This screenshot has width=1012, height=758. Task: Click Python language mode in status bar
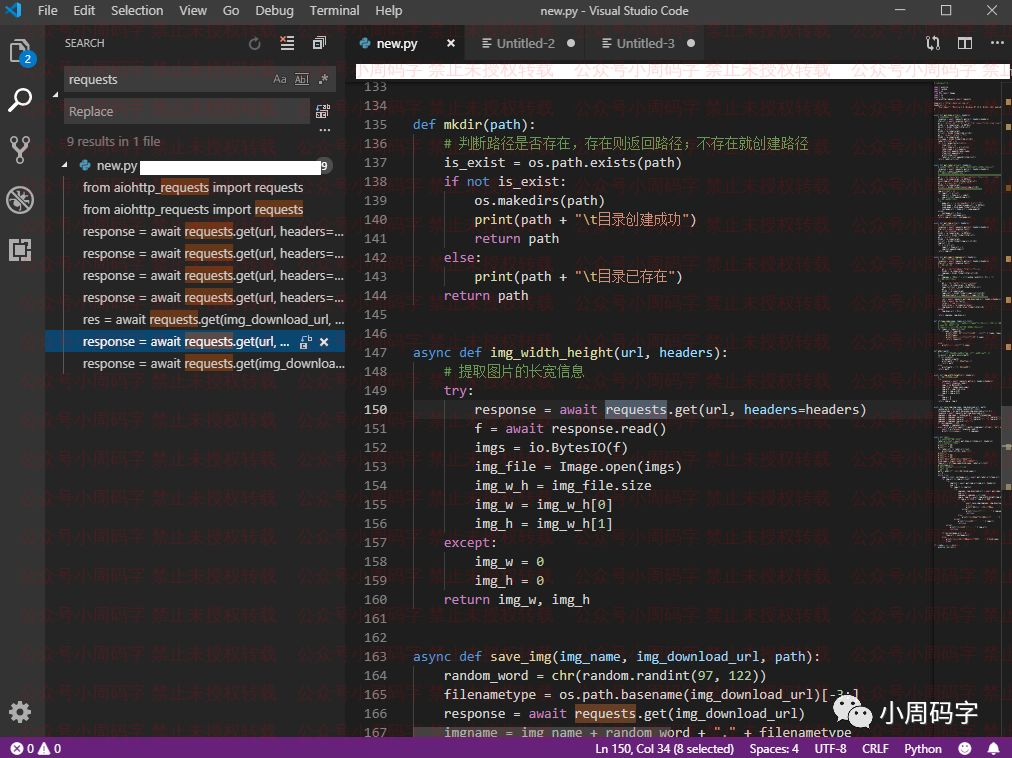pos(922,748)
